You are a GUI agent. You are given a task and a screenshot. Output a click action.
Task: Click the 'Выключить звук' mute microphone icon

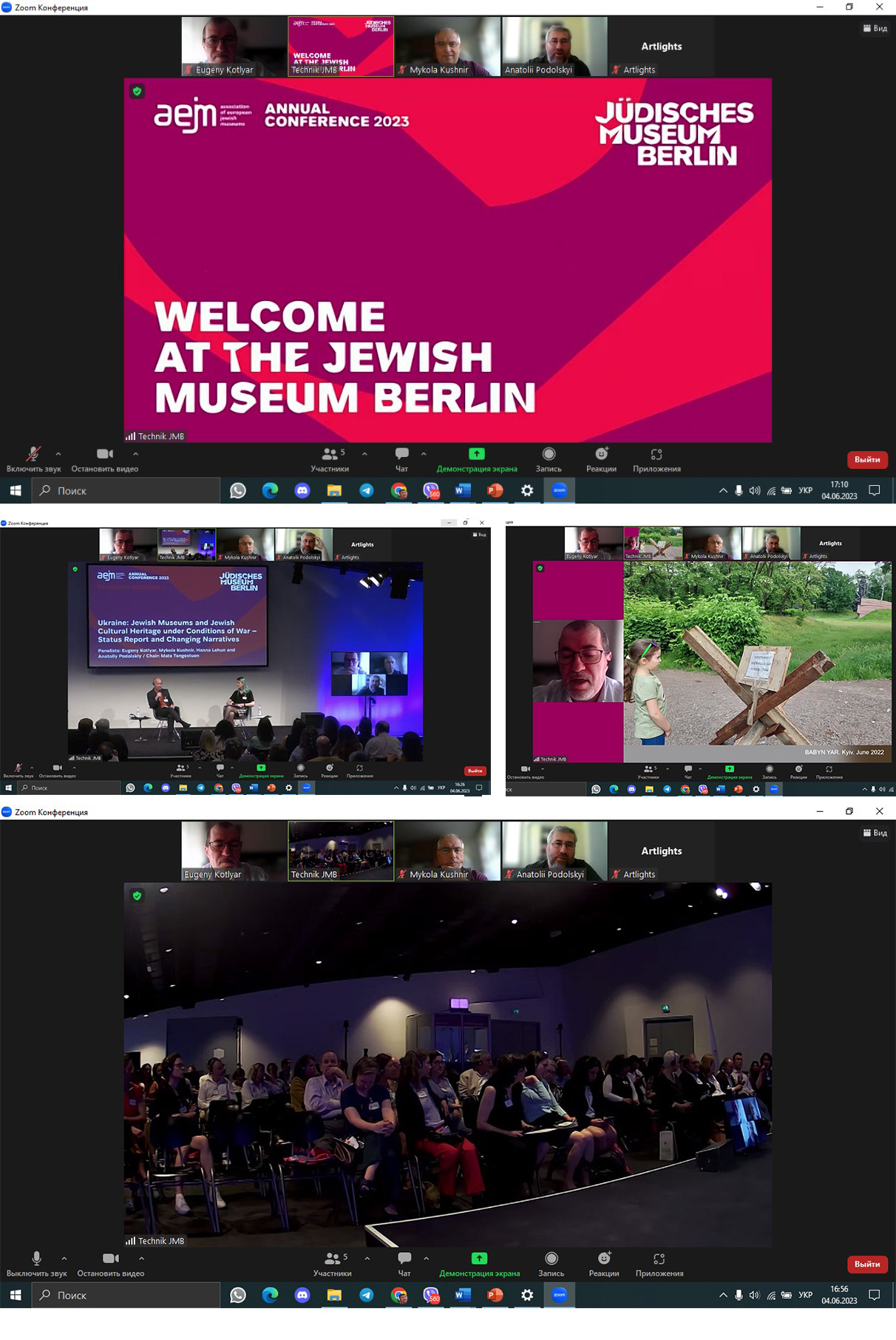coord(36,1259)
